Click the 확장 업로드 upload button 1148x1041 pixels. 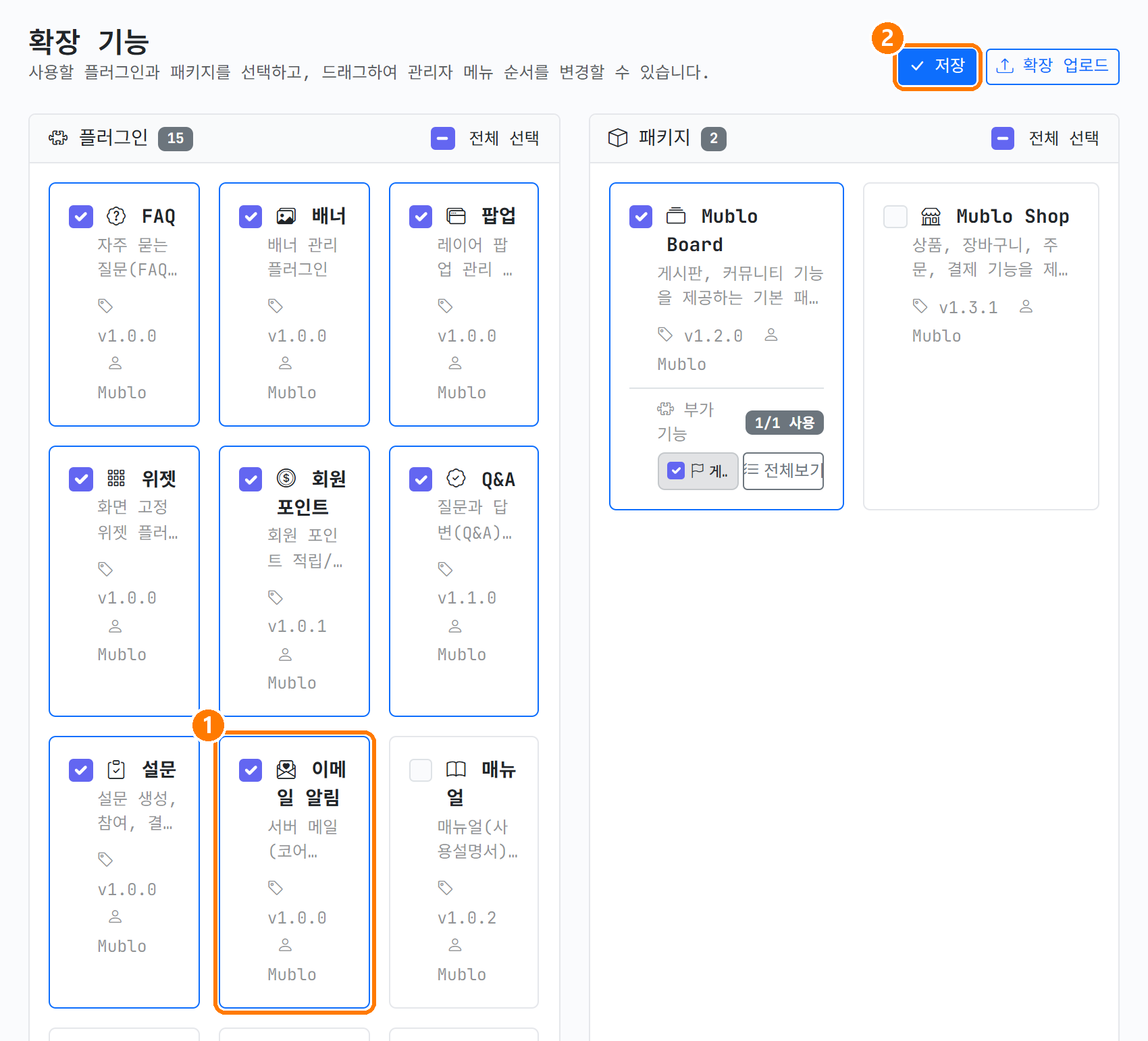point(1052,66)
